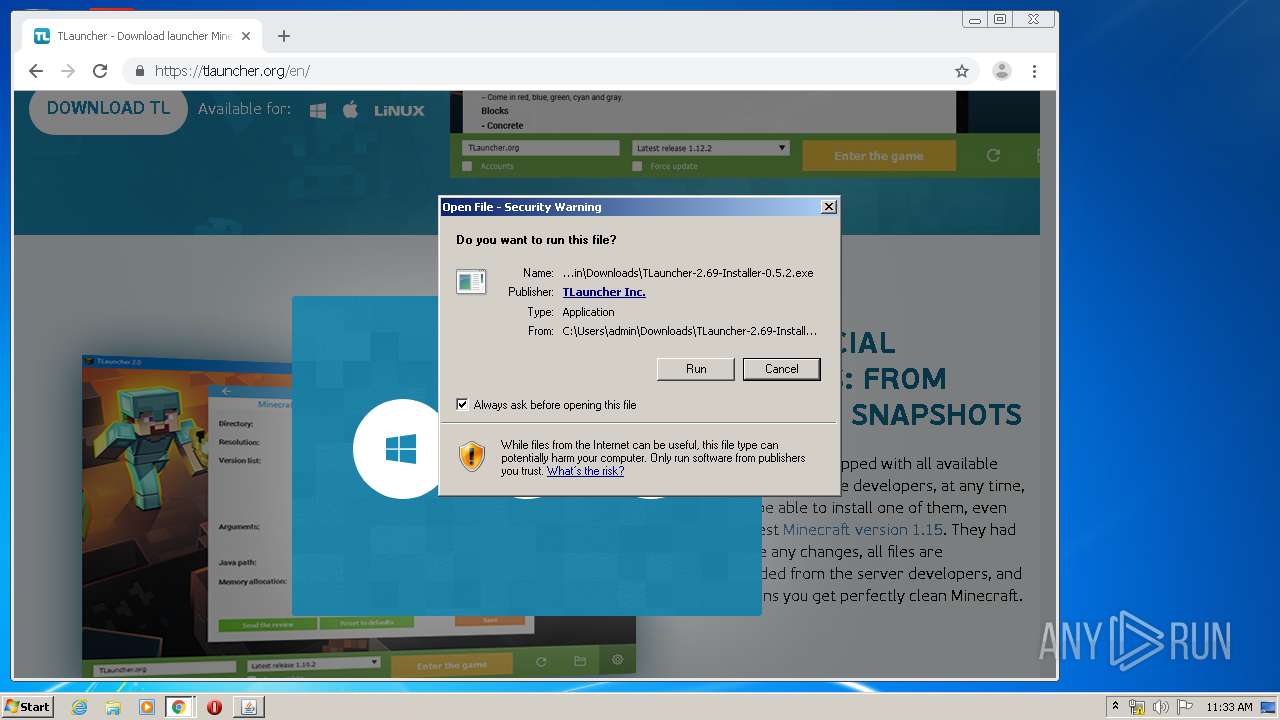Open Windows Explorer folder from taskbar
This screenshot has height=720, width=1280.
(113, 707)
